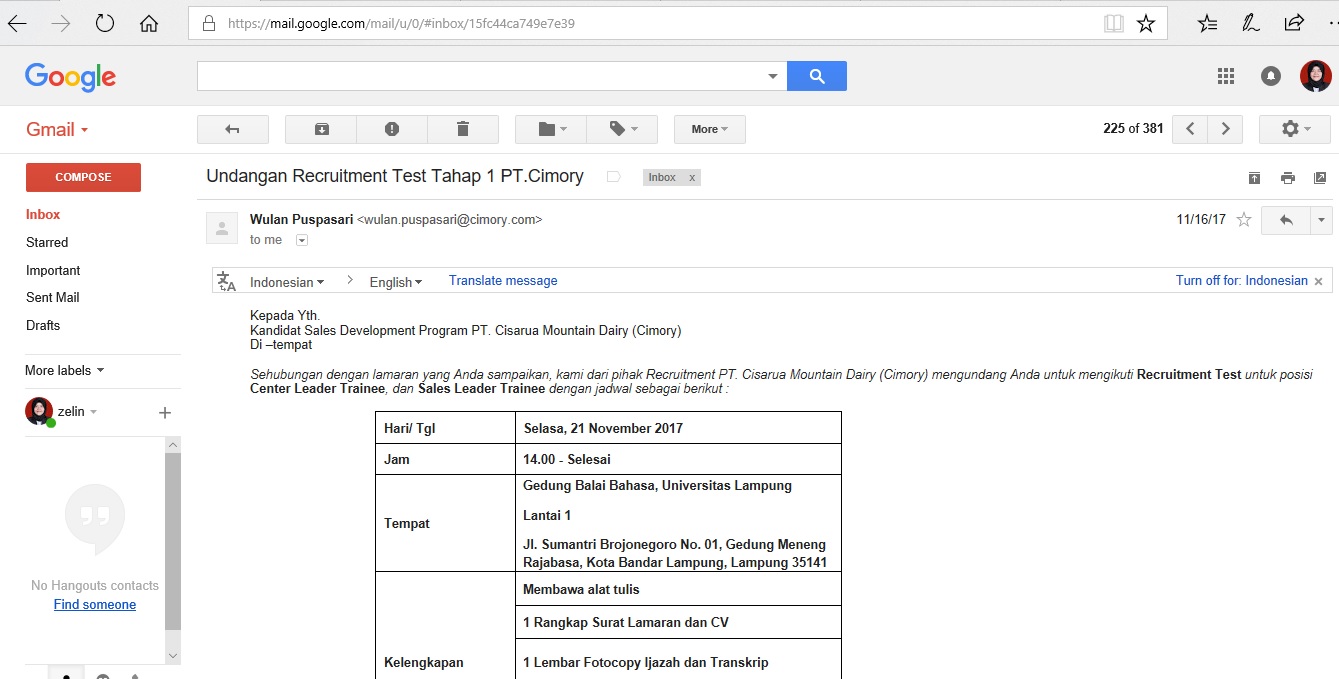Click the blue Gmail search button
This screenshot has height=679, width=1339.
[817, 76]
